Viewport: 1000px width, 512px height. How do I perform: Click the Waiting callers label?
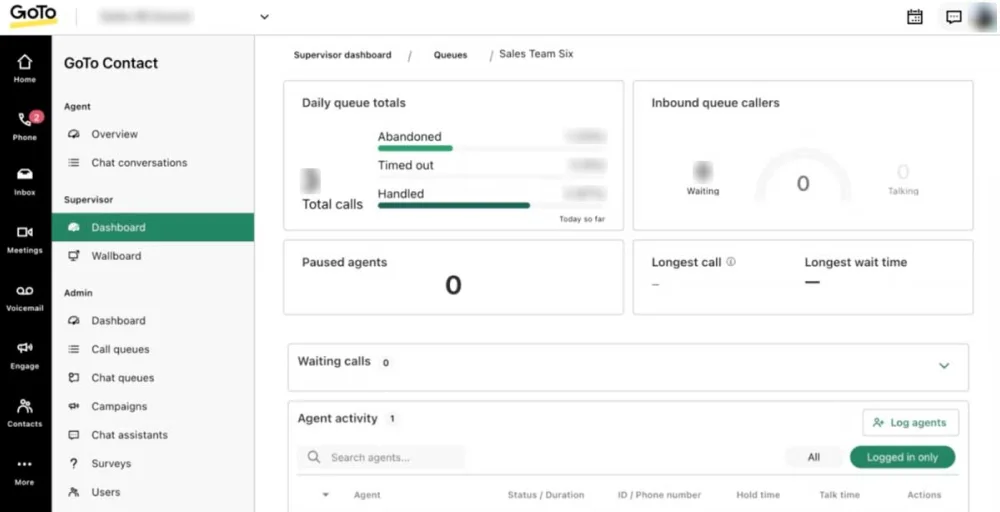(702, 191)
